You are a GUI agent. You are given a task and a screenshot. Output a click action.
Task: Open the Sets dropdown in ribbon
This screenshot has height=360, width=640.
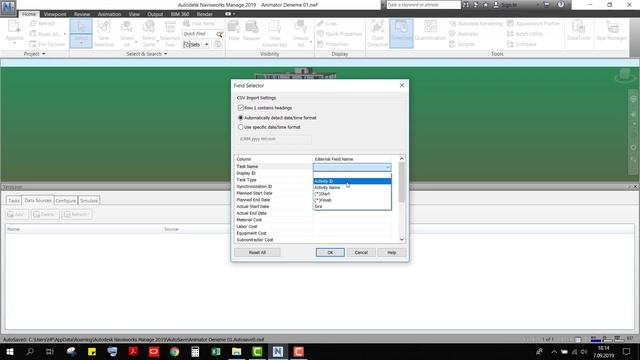(x=207, y=44)
